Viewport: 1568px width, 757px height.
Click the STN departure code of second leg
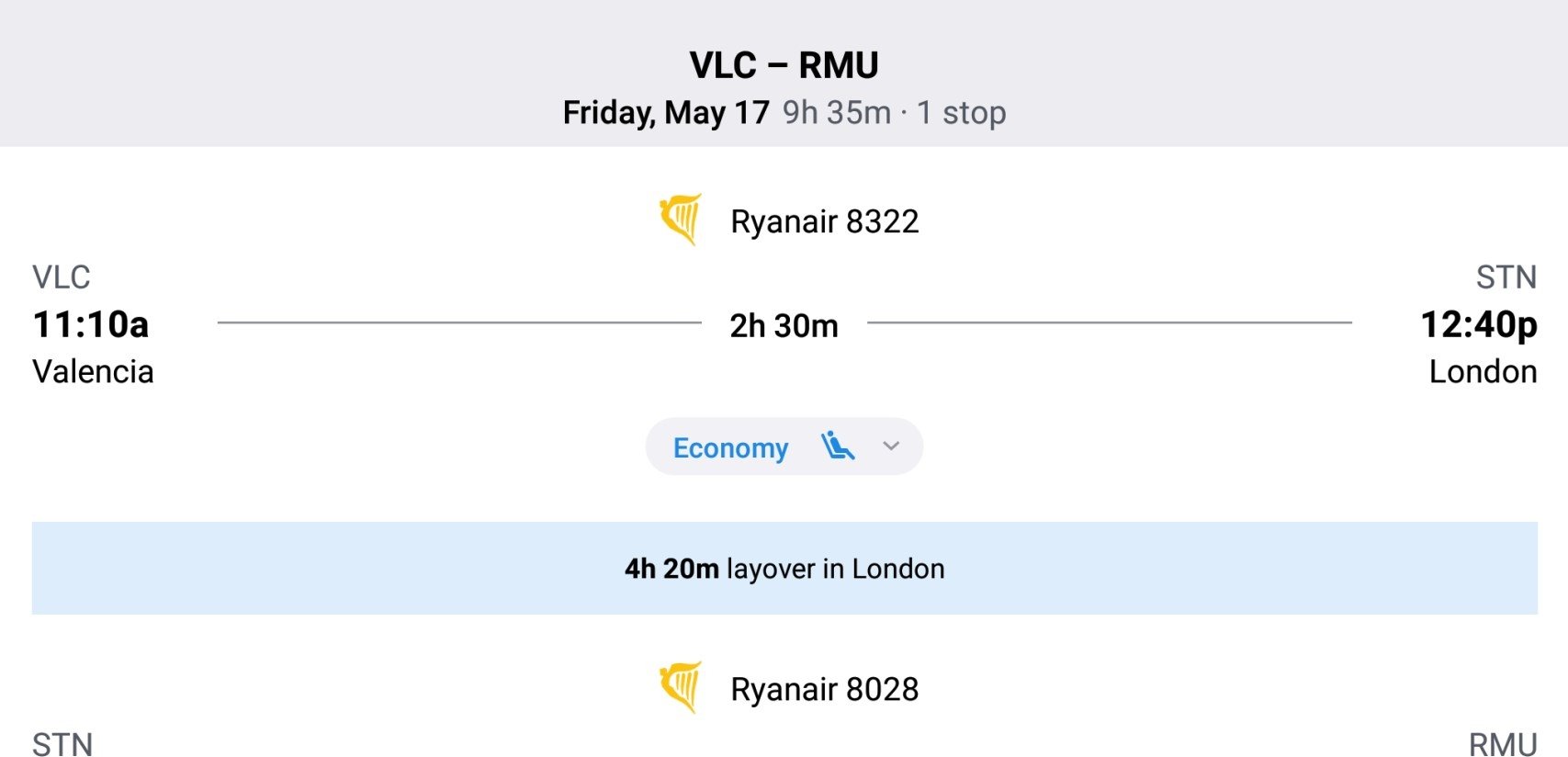[62, 744]
